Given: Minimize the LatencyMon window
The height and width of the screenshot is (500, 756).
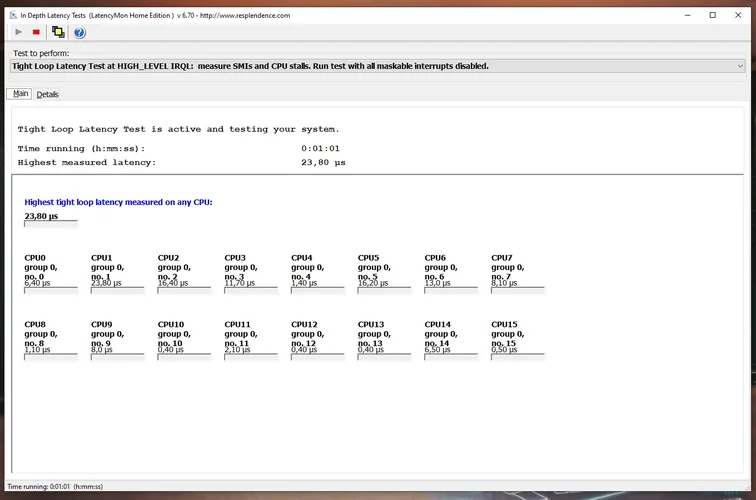Looking at the screenshot, I should point(686,15).
